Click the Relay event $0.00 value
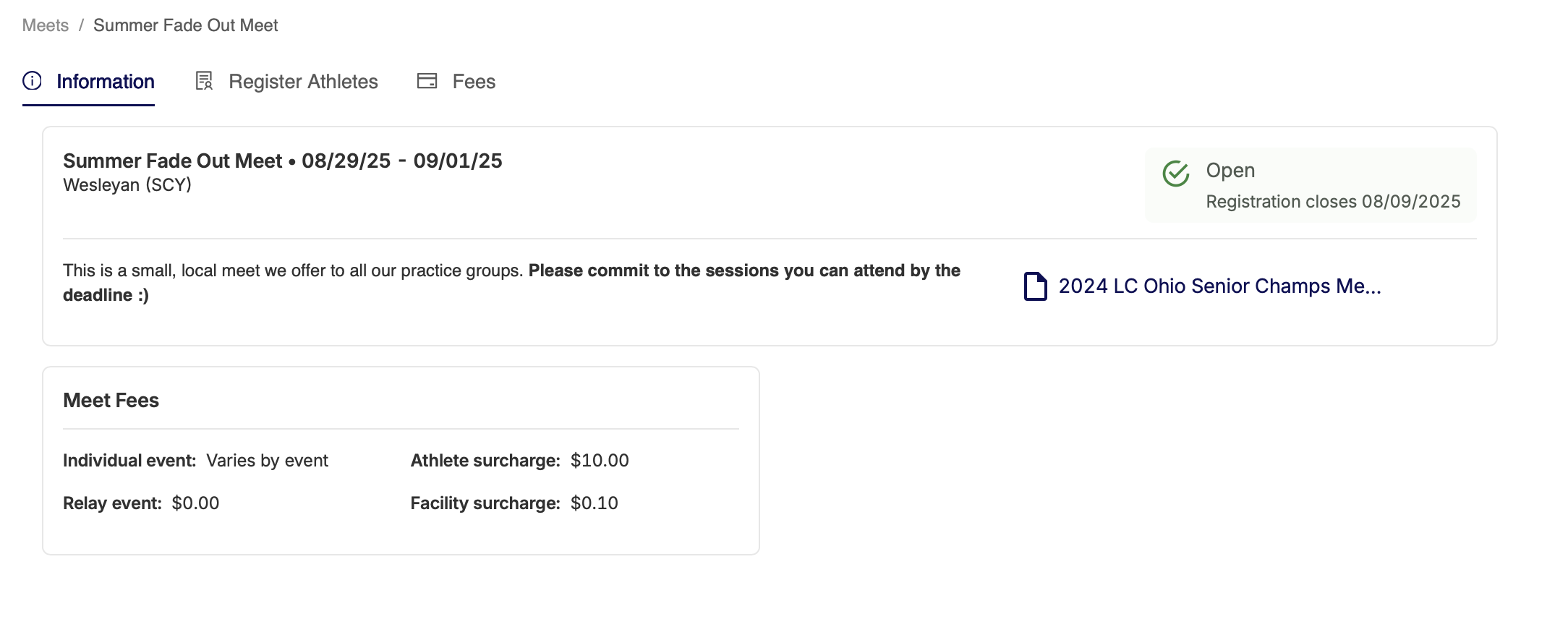 [195, 503]
